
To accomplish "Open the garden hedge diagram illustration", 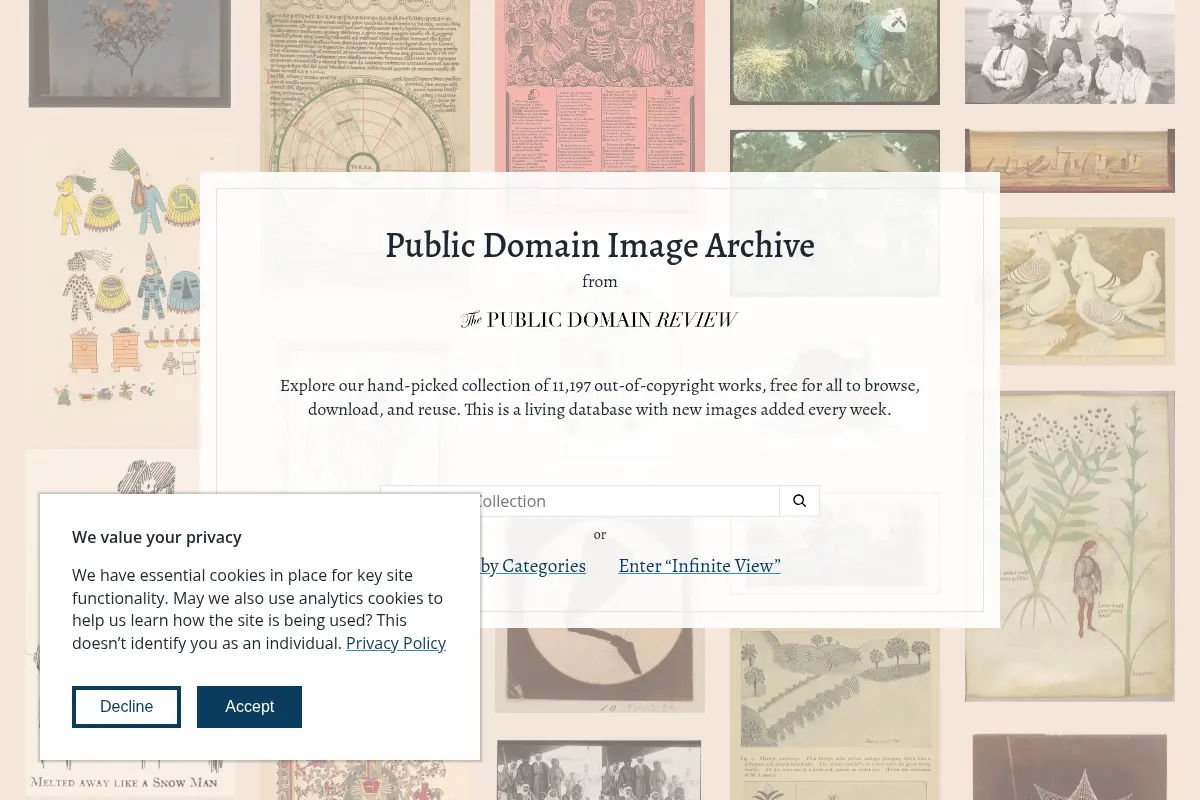I will (835, 715).
